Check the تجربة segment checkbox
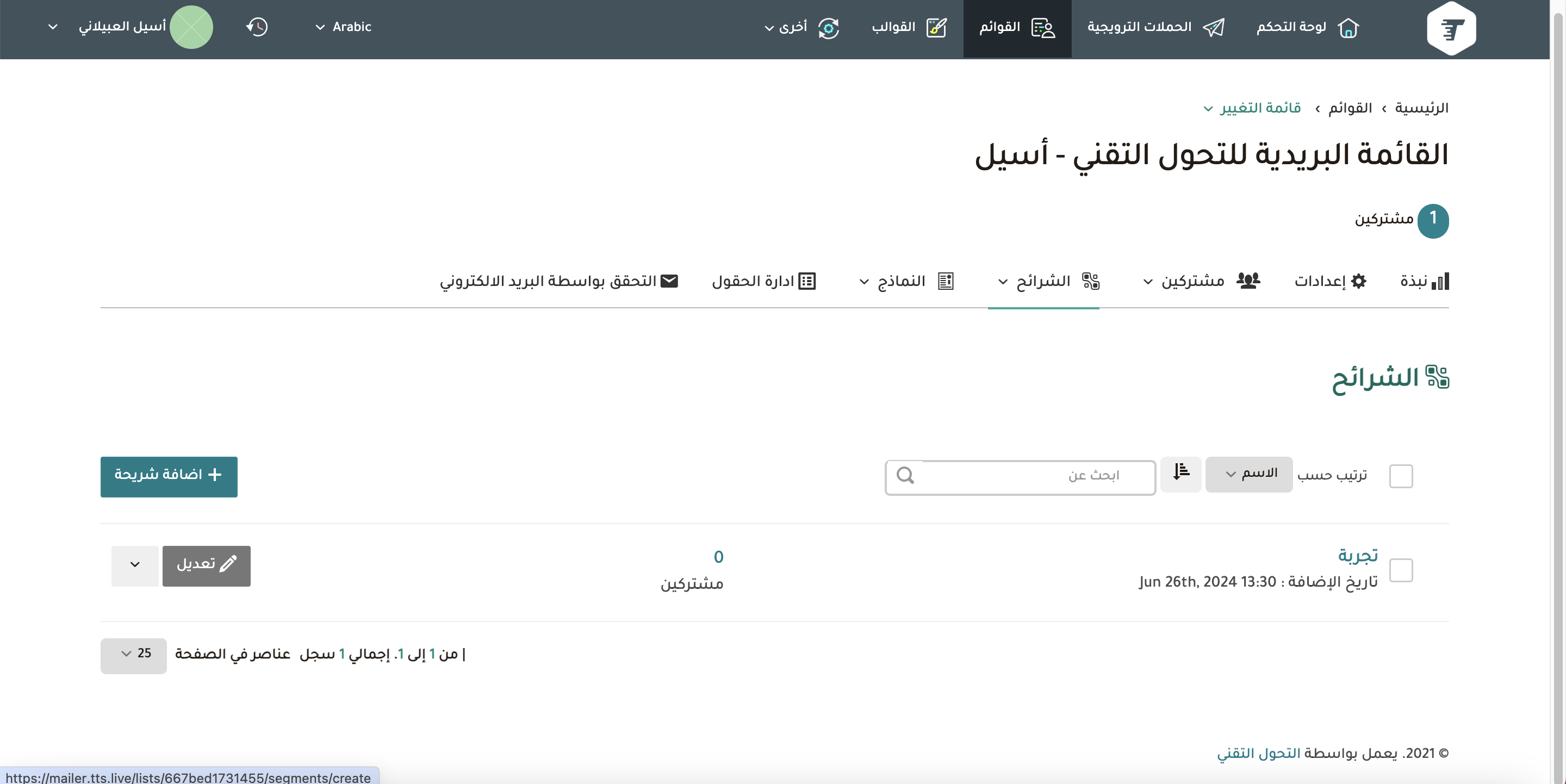This screenshot has height=784, width=1566. 1401,570
